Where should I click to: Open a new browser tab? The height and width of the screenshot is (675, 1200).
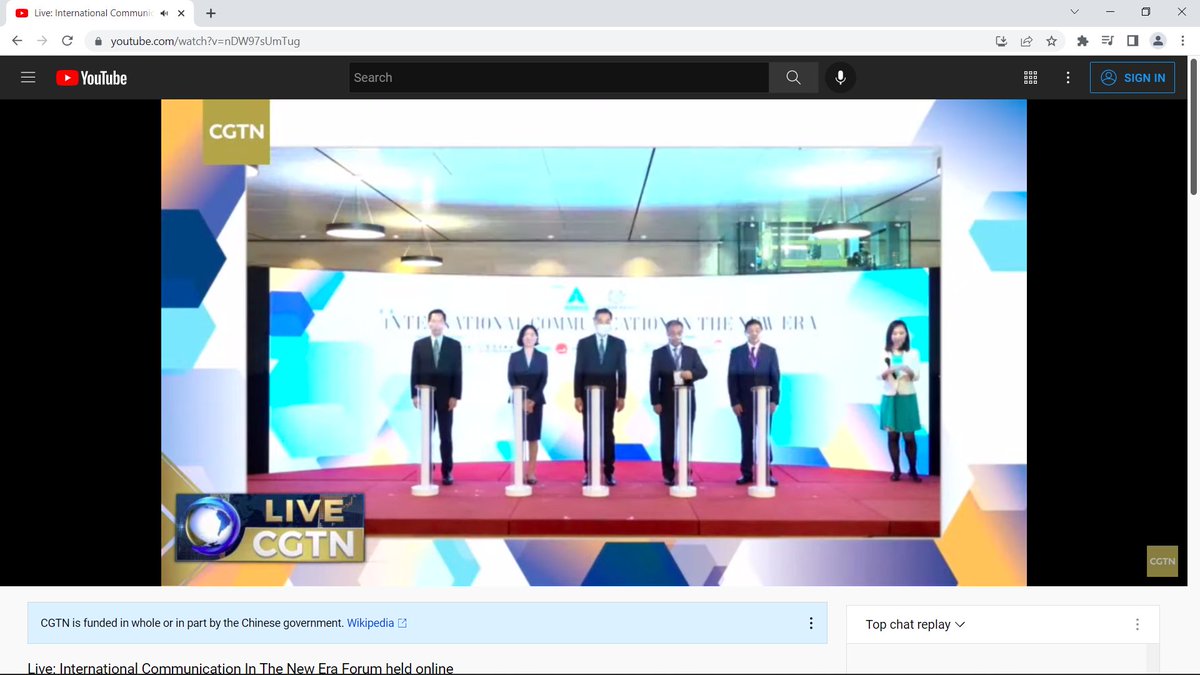click(x=210, y=13)
